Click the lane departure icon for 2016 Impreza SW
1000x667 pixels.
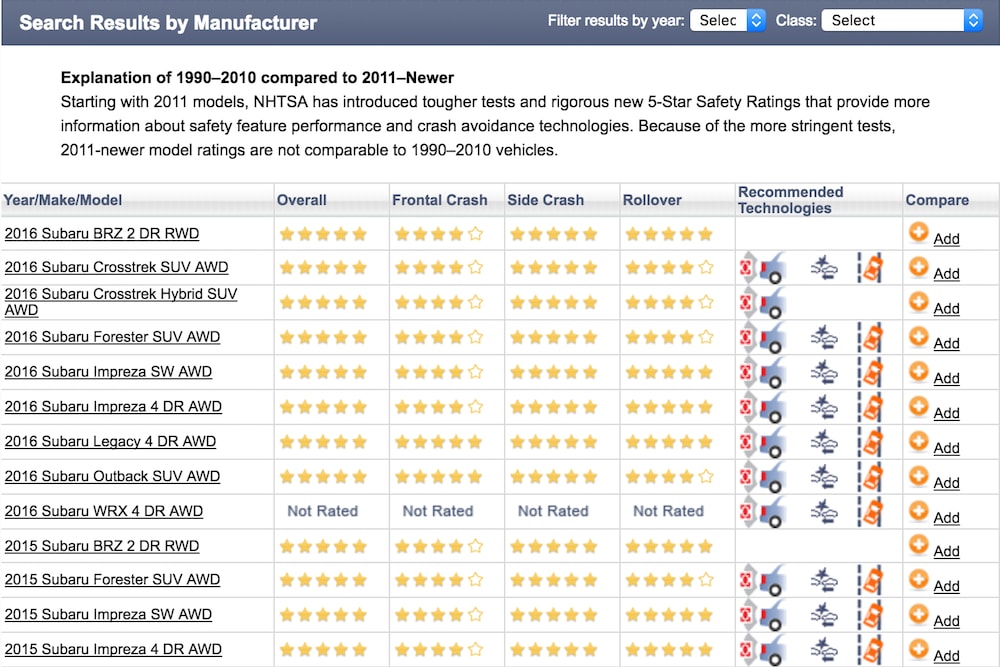click(x=870, y=372)
